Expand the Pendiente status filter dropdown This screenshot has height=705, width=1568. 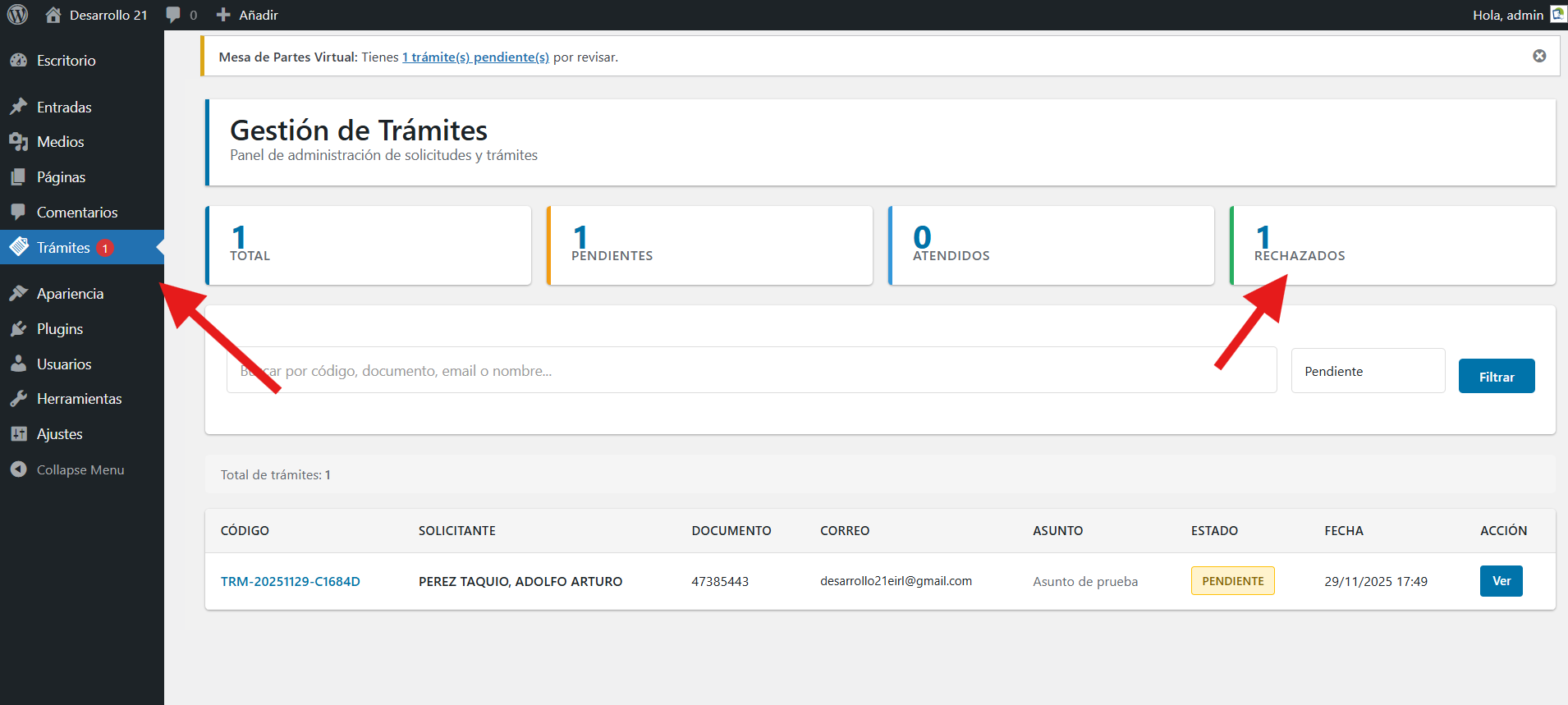pos(1368,371)
